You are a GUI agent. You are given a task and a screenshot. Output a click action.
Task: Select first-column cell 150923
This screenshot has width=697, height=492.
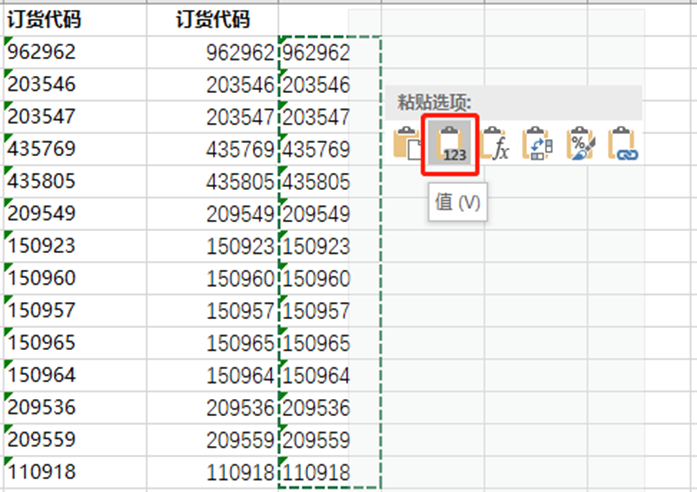click(x=75, y=246)
